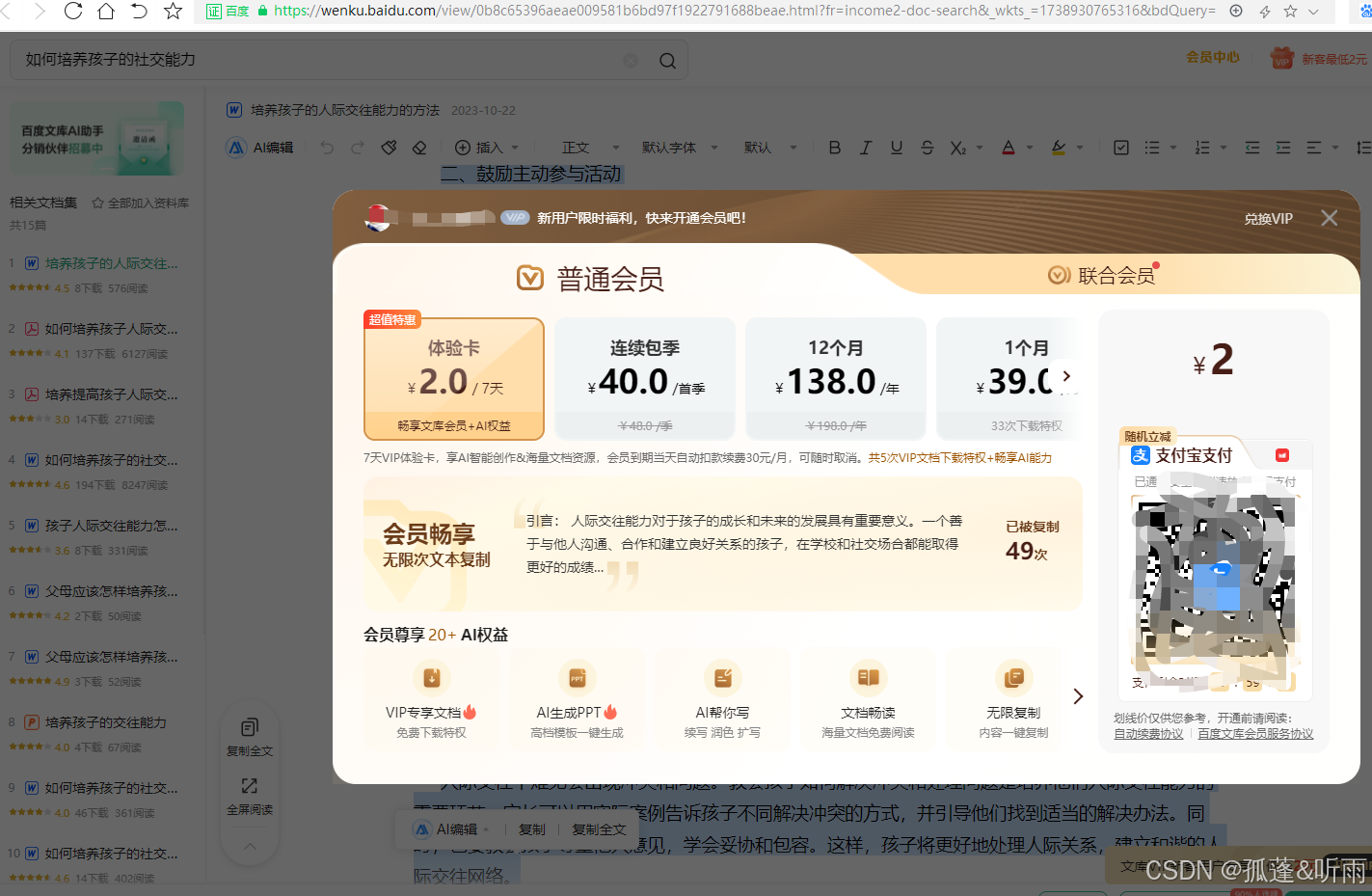Open 百度文库会员服务协议 link

click(x=1255, y=734)
